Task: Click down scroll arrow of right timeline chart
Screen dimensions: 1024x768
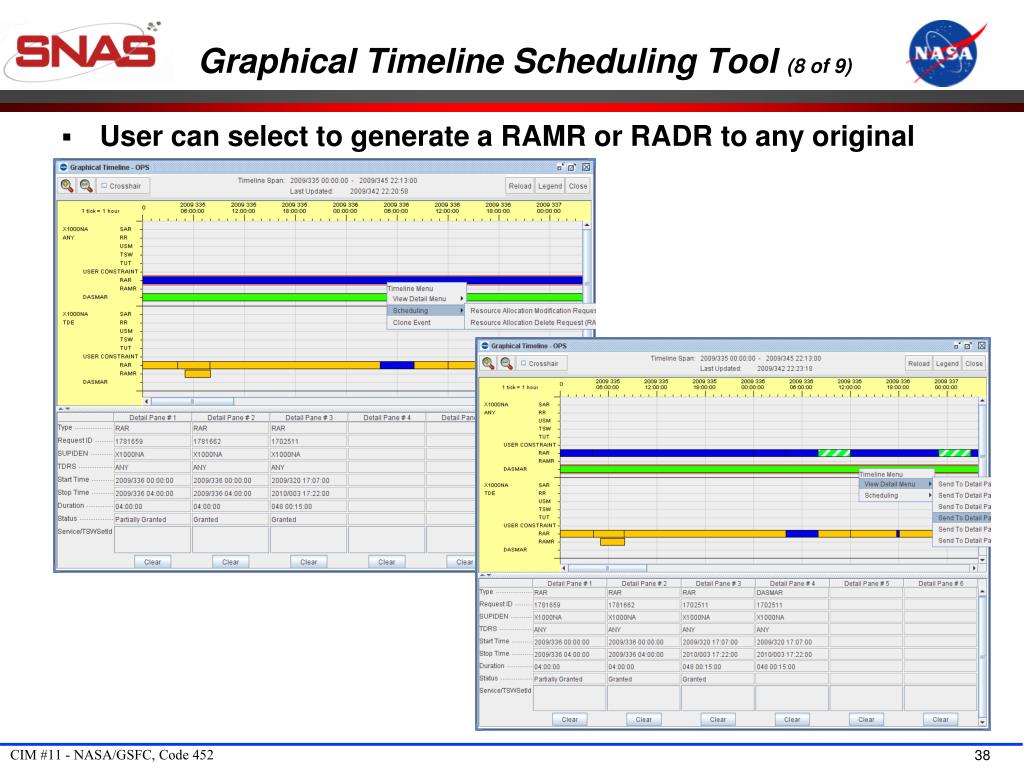Action: [x=982, y=560]
